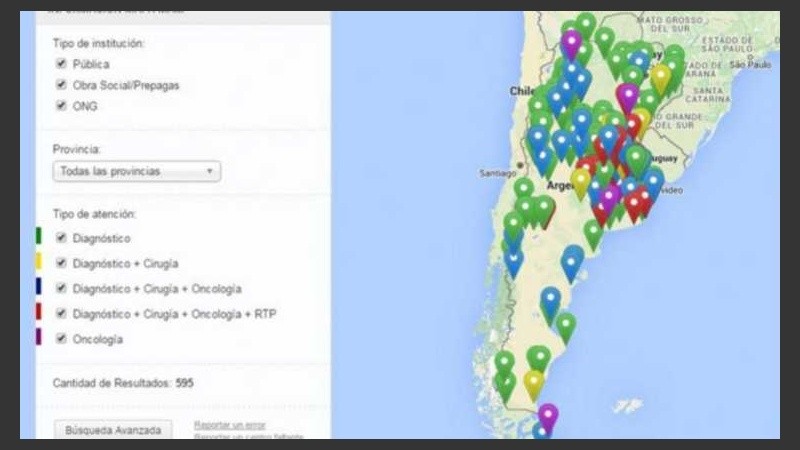Click the Falkland Islands on the map
Image resolution: width=800 pixels, height=450 pixels.
[627, 406]
